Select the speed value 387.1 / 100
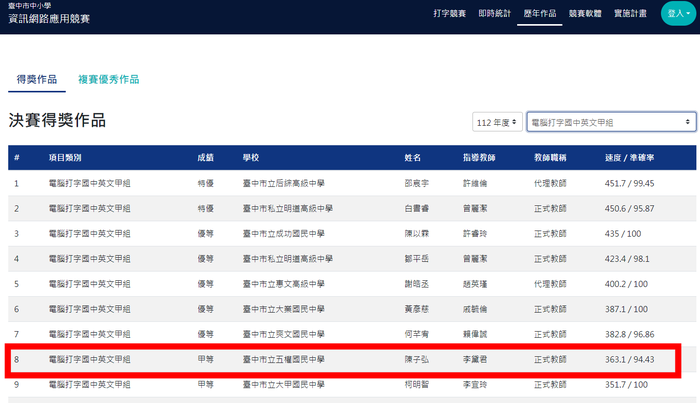This screenshot has width=700, height=403. tap(626, 309)
